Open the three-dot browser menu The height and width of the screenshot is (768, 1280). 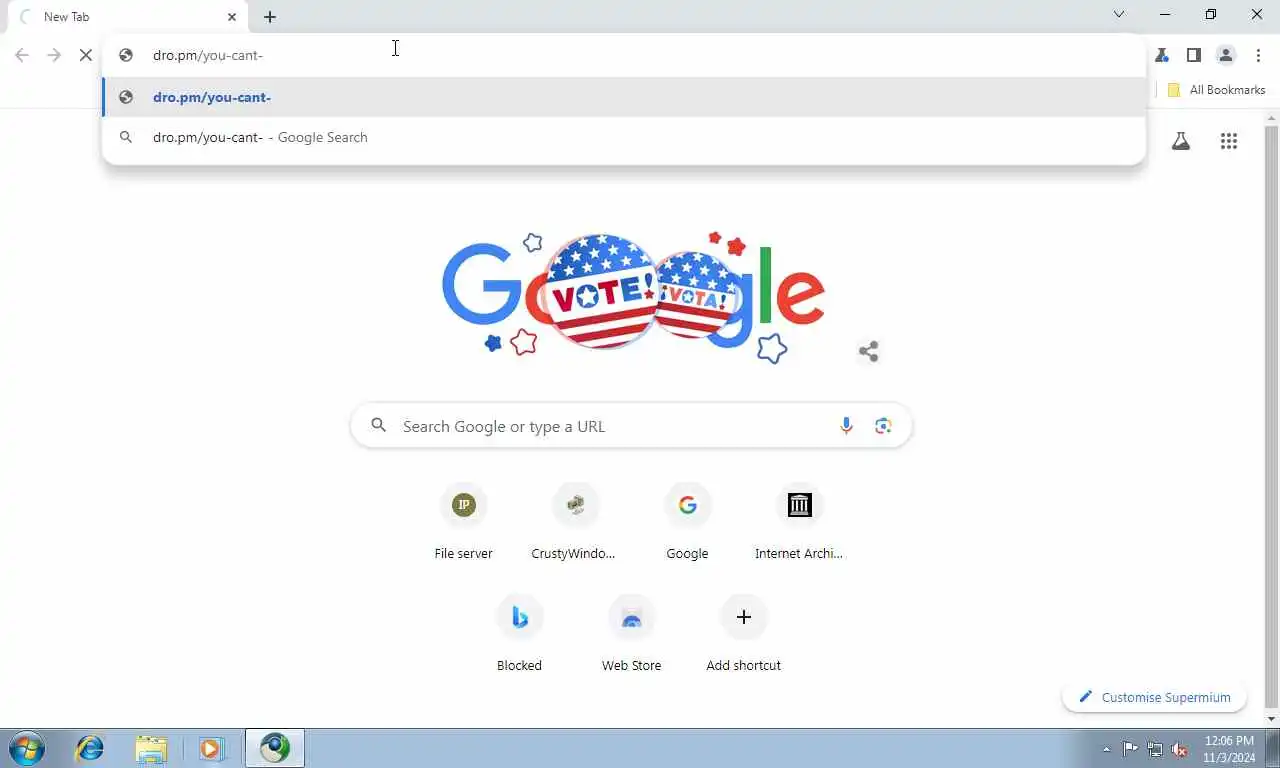(x=1258, y=55)
